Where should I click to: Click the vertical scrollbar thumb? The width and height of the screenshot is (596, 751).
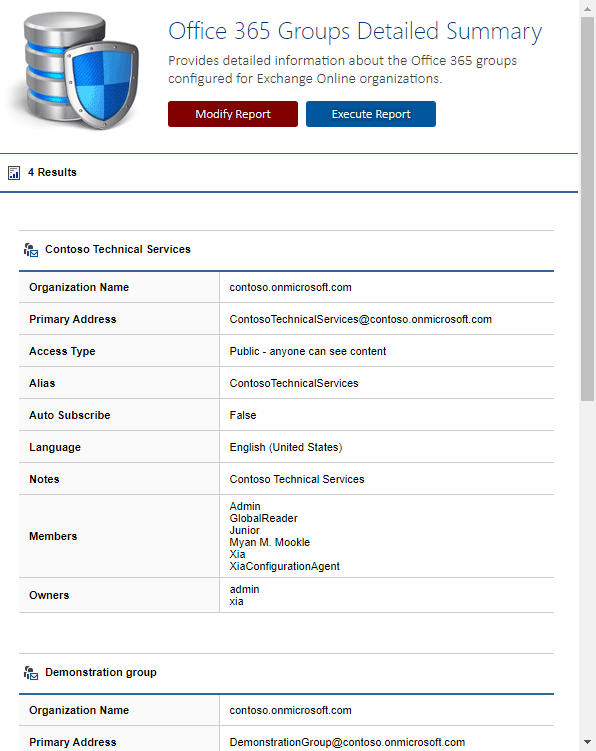click(x=587, y=209)
